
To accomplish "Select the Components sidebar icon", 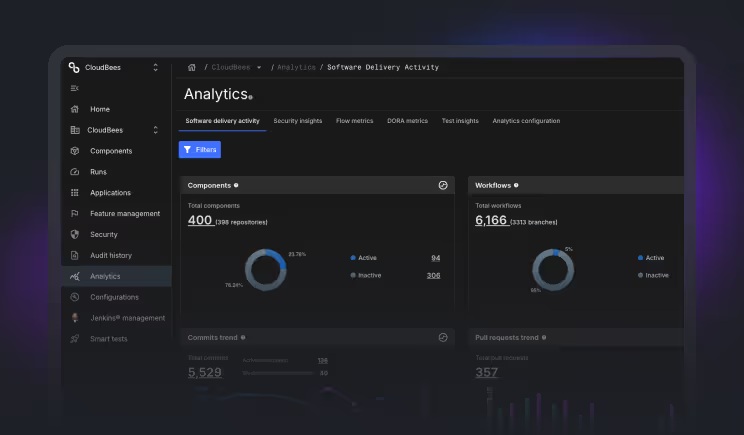I will (74, 151).
